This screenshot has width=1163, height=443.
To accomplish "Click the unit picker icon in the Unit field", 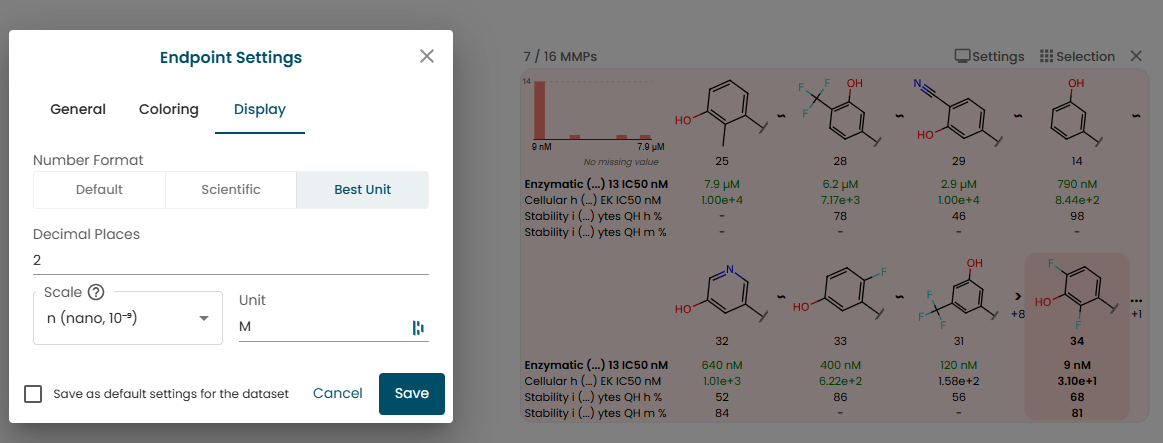I will (418, 327).
